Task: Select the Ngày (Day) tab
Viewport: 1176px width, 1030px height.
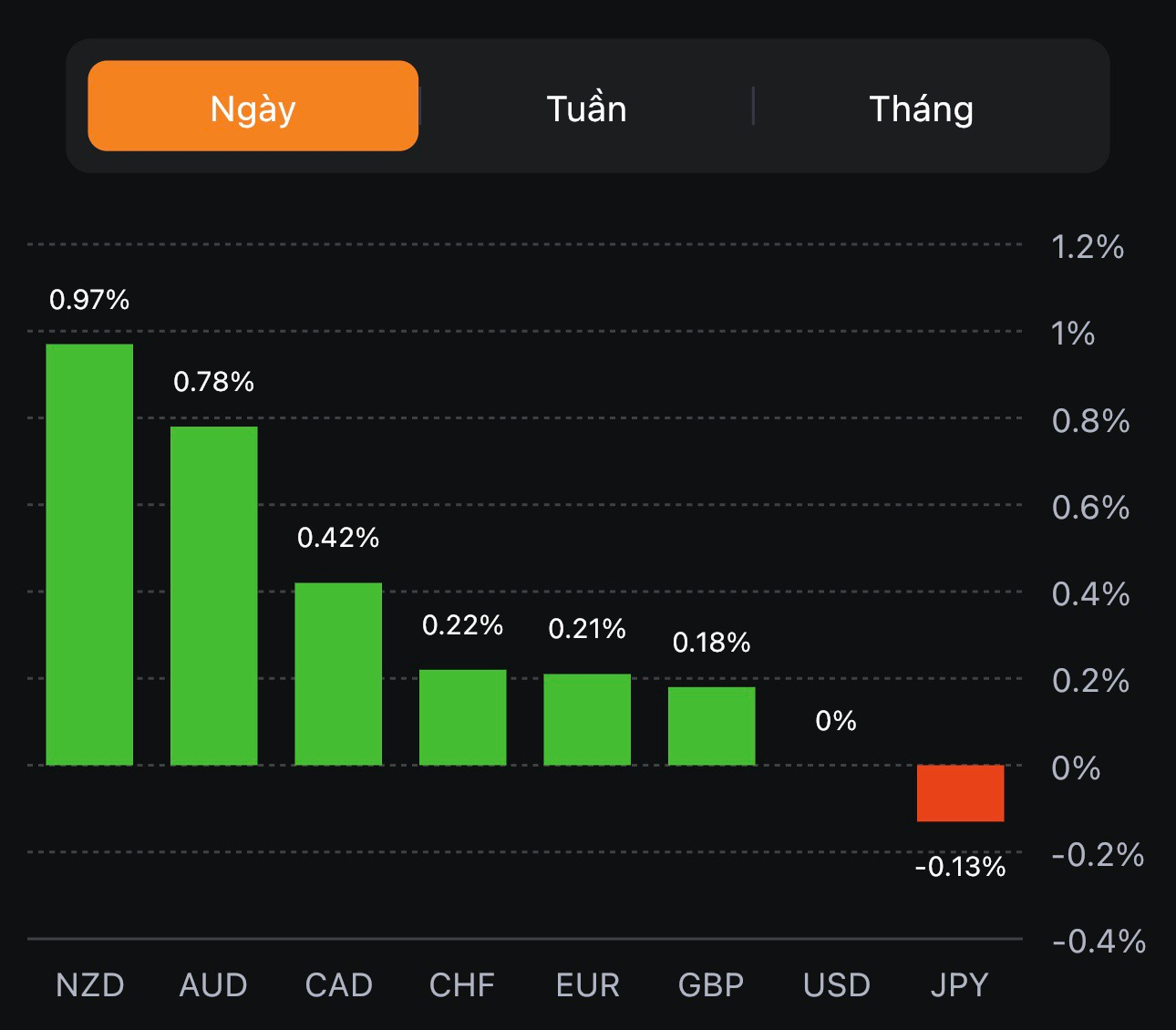Action: tap(253, 107)
